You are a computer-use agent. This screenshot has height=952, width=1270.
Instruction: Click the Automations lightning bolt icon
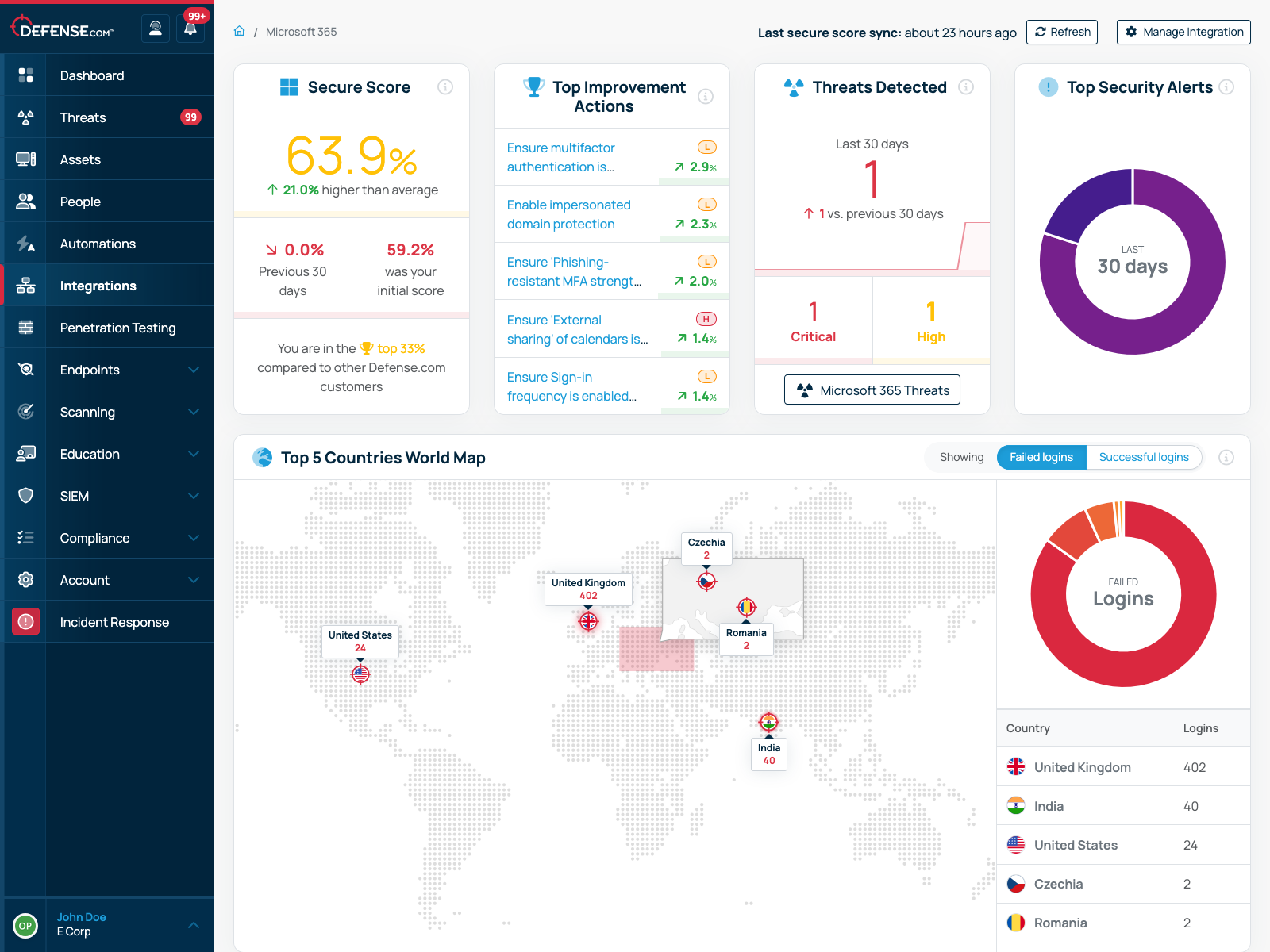click(25, 243)
